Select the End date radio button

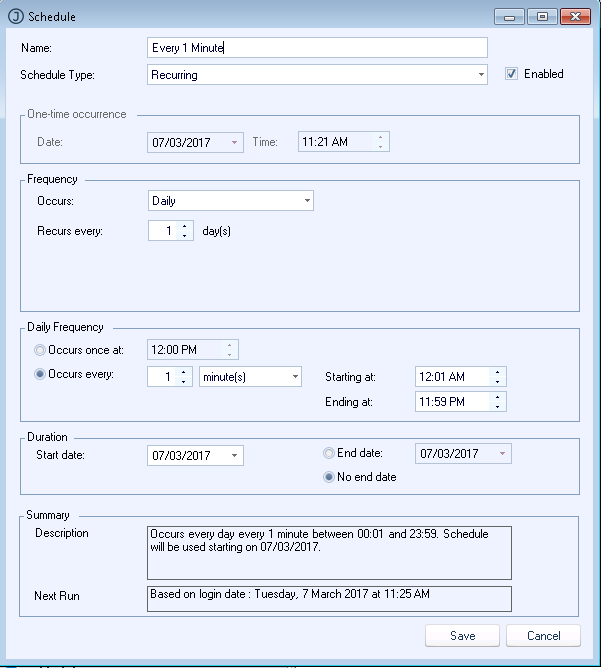pos(328,453)
